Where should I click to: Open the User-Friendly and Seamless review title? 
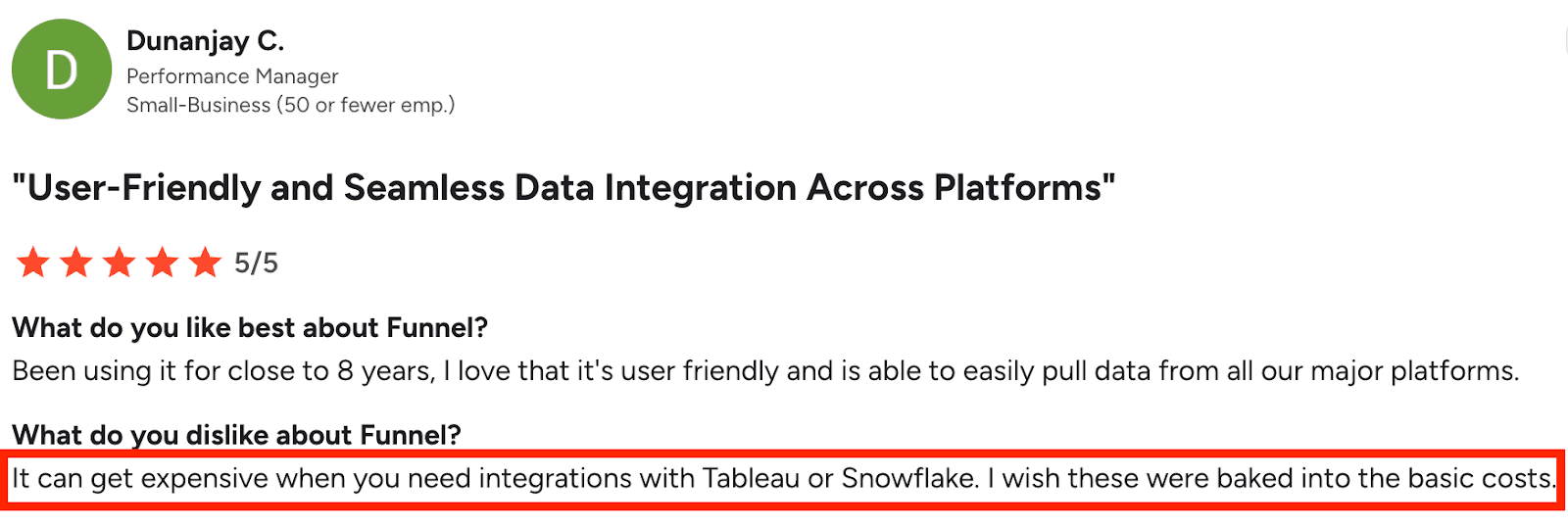coord(563,187)
